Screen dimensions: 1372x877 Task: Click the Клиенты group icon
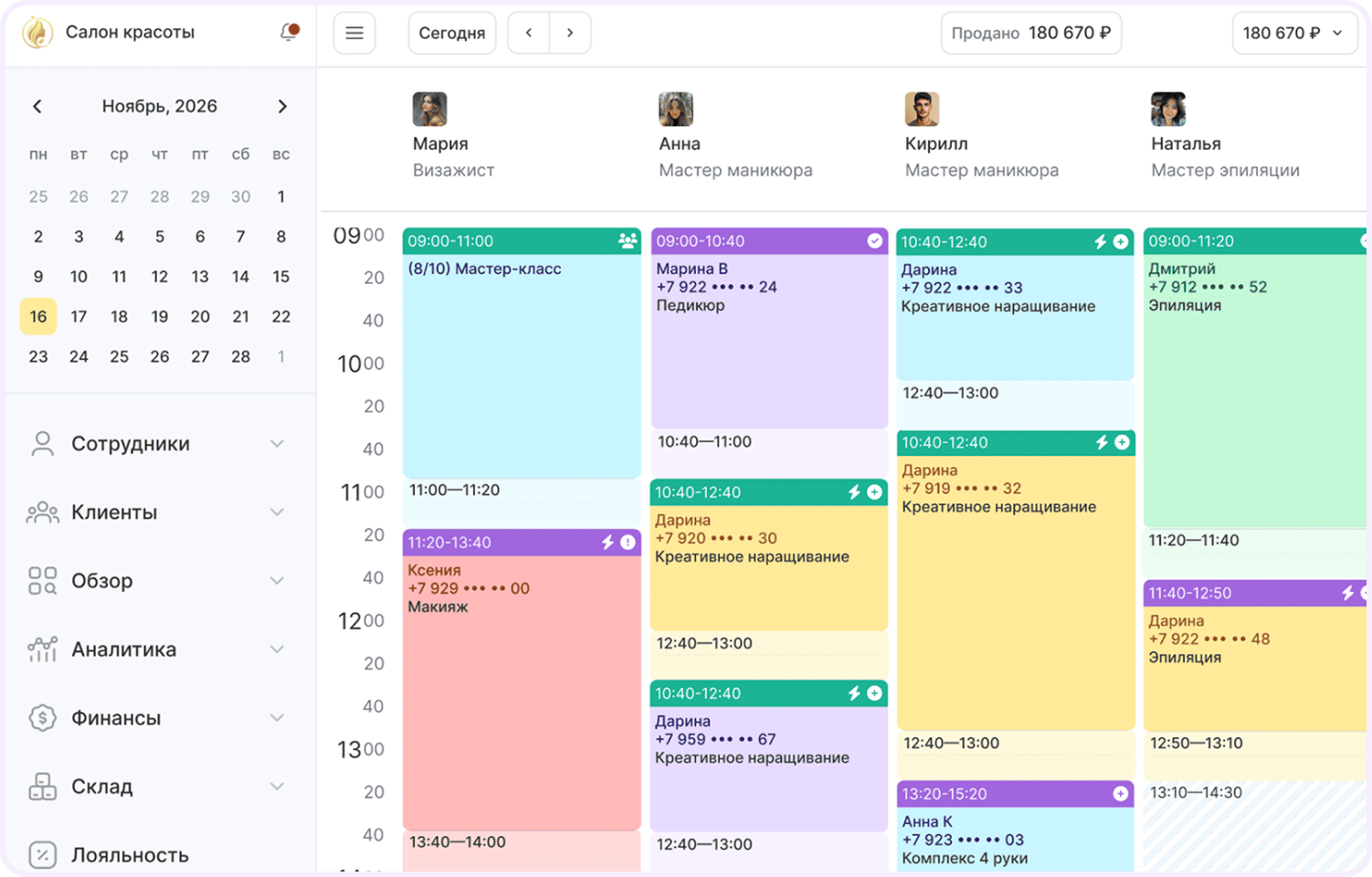point(42,512)
